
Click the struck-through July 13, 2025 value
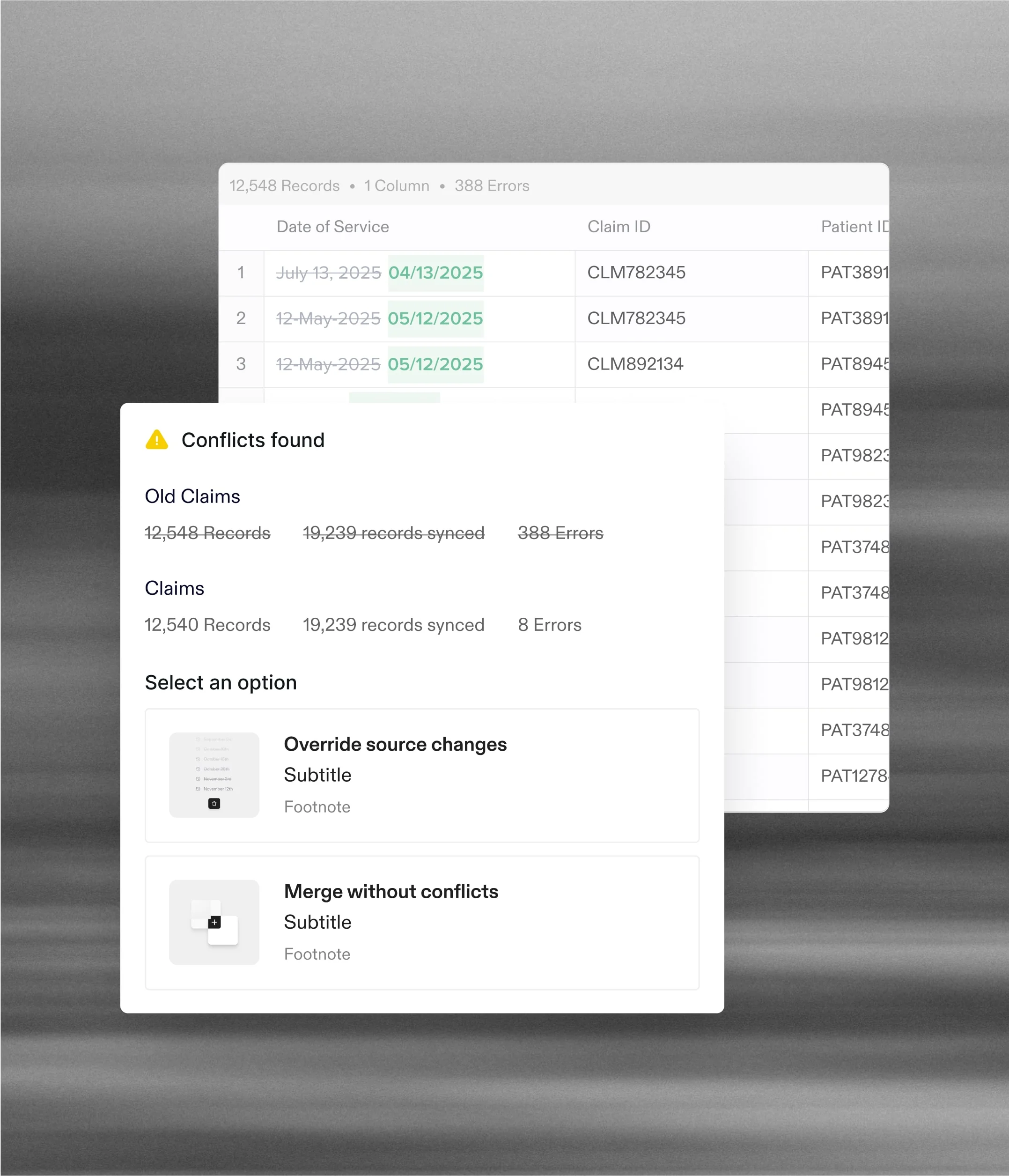pos(328,273)
